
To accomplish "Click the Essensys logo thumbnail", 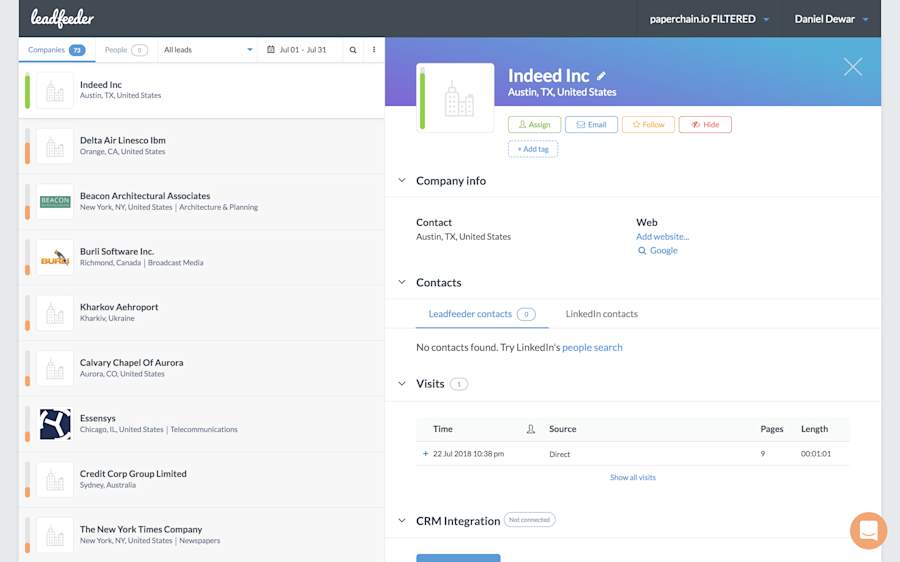I will [x=55, y=424].
